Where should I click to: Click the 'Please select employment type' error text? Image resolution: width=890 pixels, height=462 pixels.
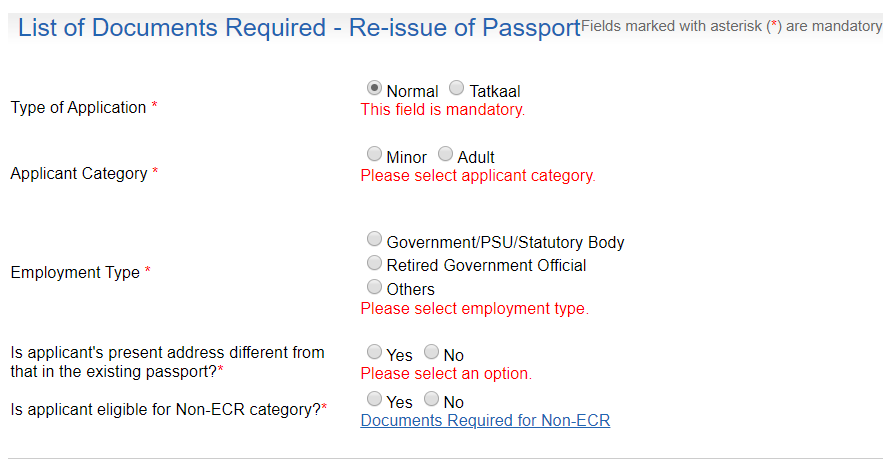coord(474,309)
